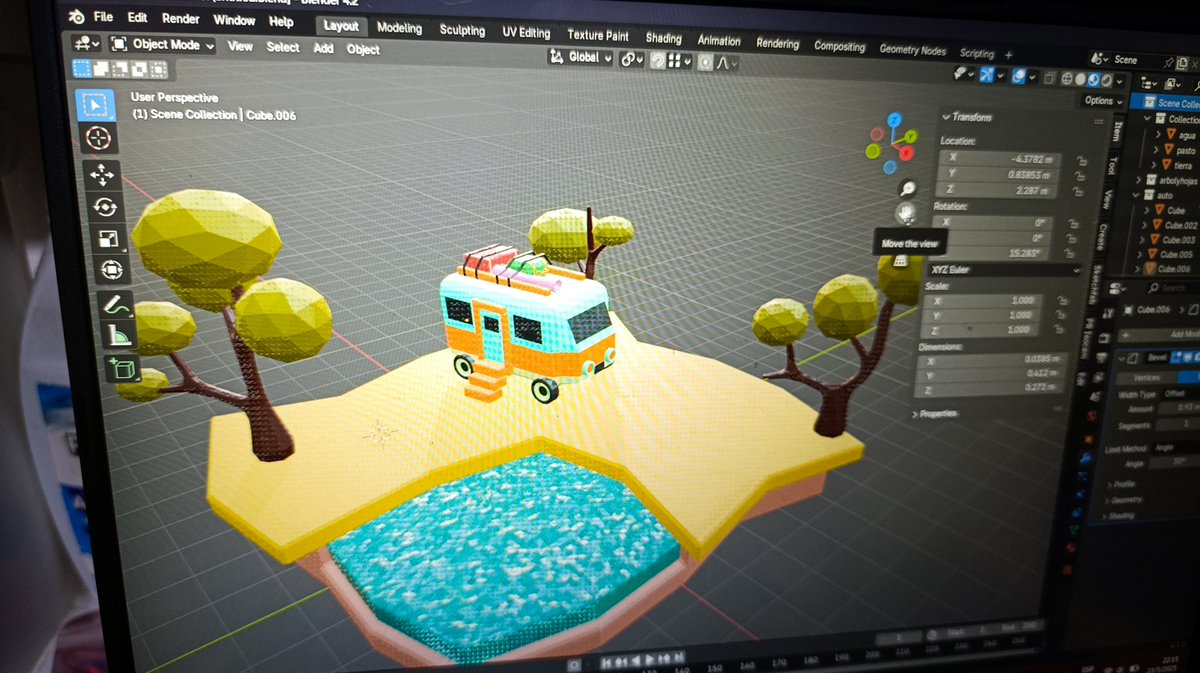Image resolution: width=1200 pixels, height=673 pixels.
Task: Select the Measure tool
Action: pos(118,334)
